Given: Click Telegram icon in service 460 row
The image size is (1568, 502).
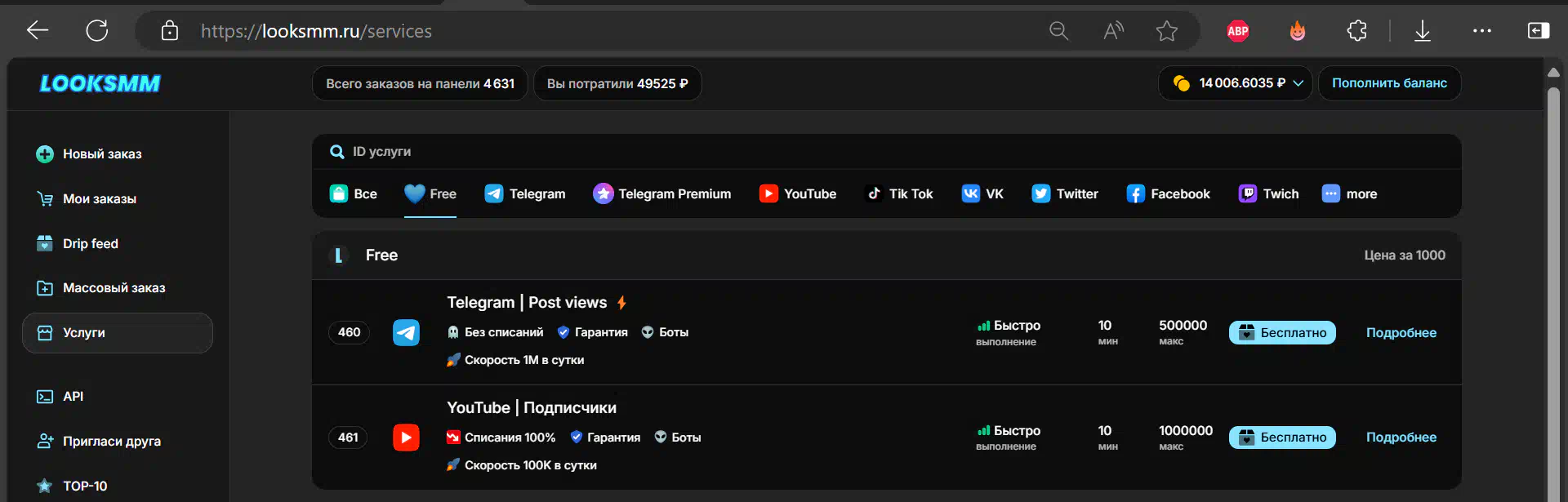Looking at the screenshot, I should [406, 332].
